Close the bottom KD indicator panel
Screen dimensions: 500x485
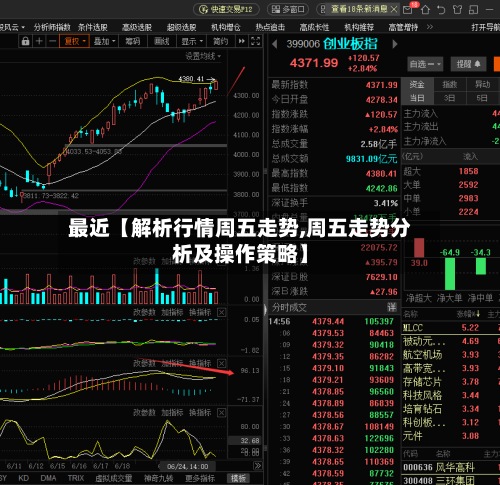[221, 413]
